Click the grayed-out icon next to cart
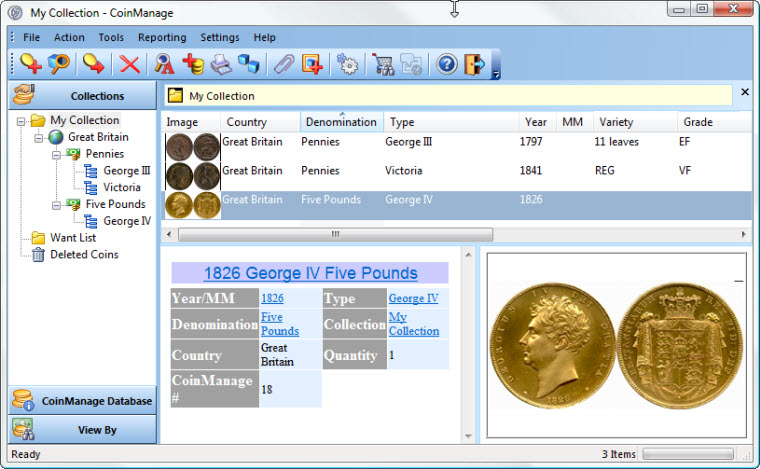 (411, 64)
